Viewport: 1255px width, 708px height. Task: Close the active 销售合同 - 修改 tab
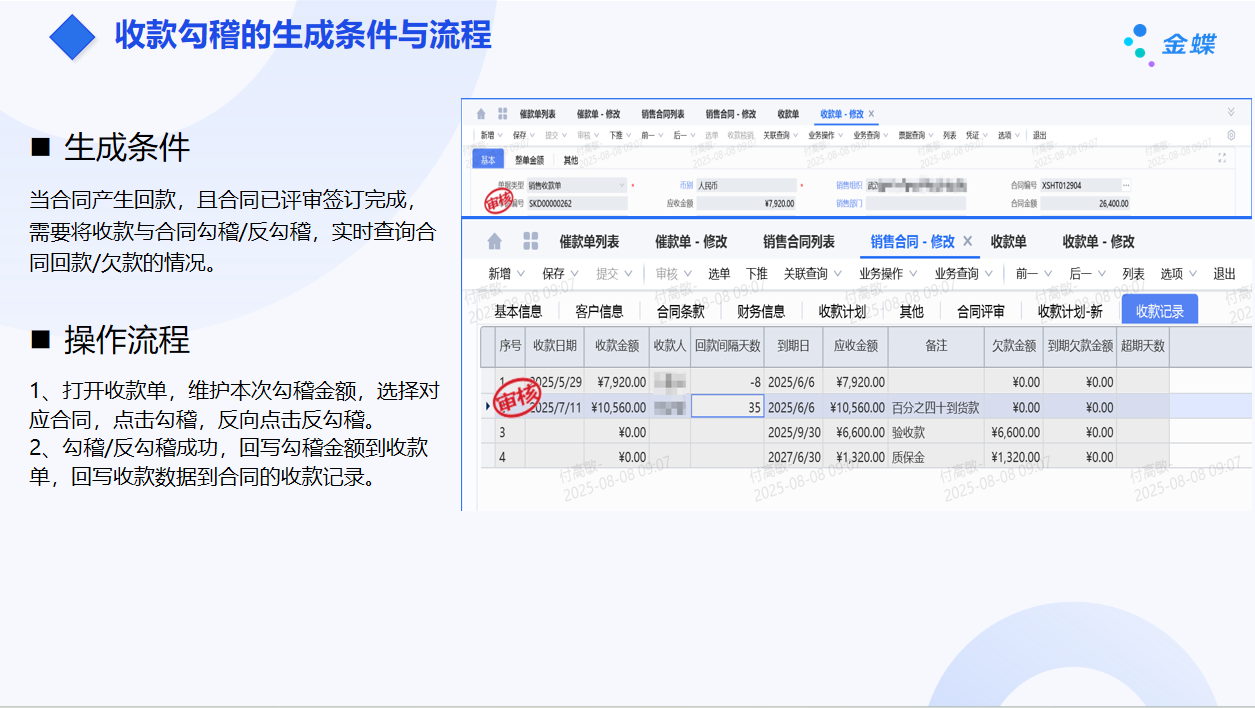point(967,242)
